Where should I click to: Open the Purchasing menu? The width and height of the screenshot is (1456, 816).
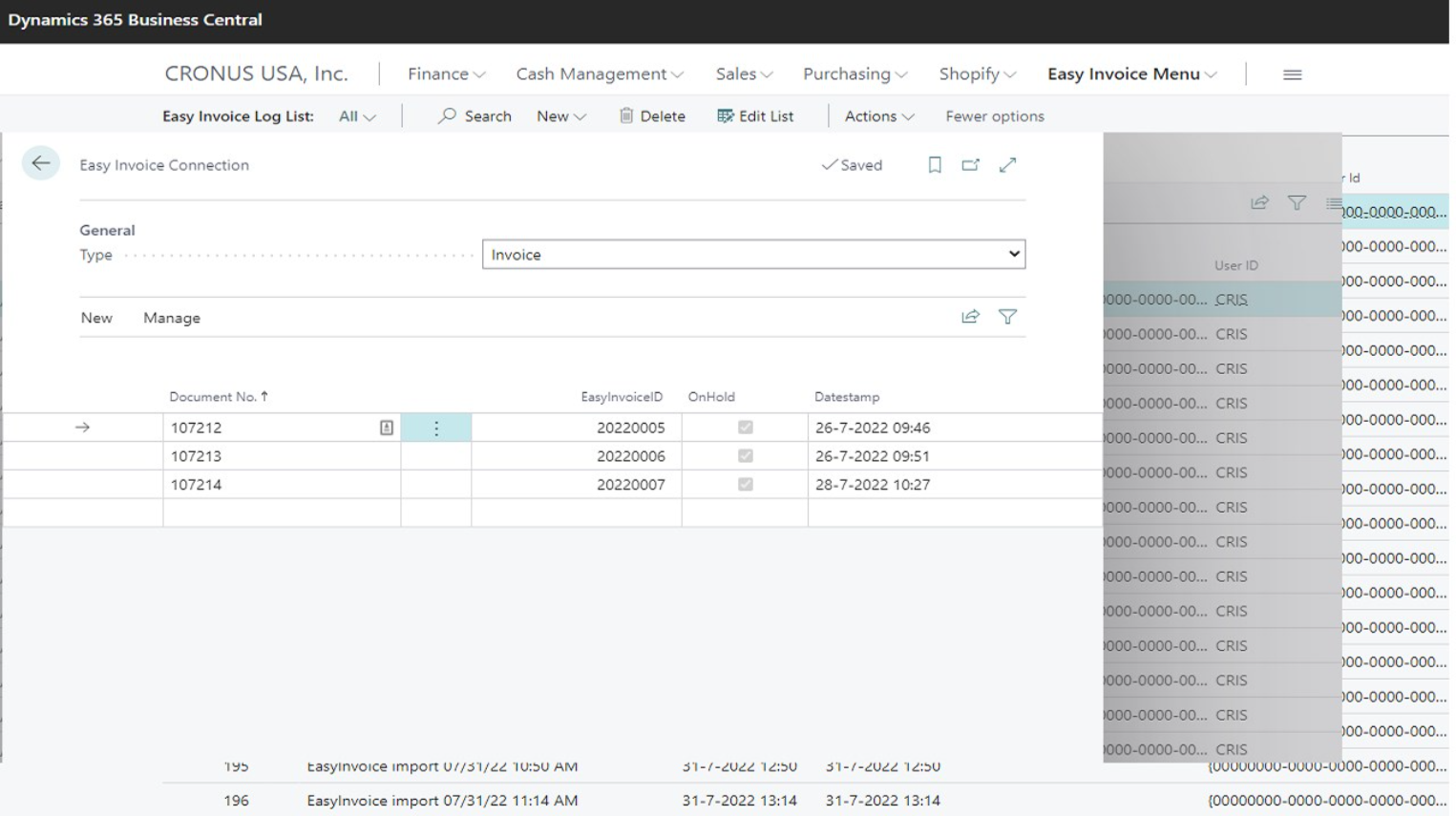855,74
